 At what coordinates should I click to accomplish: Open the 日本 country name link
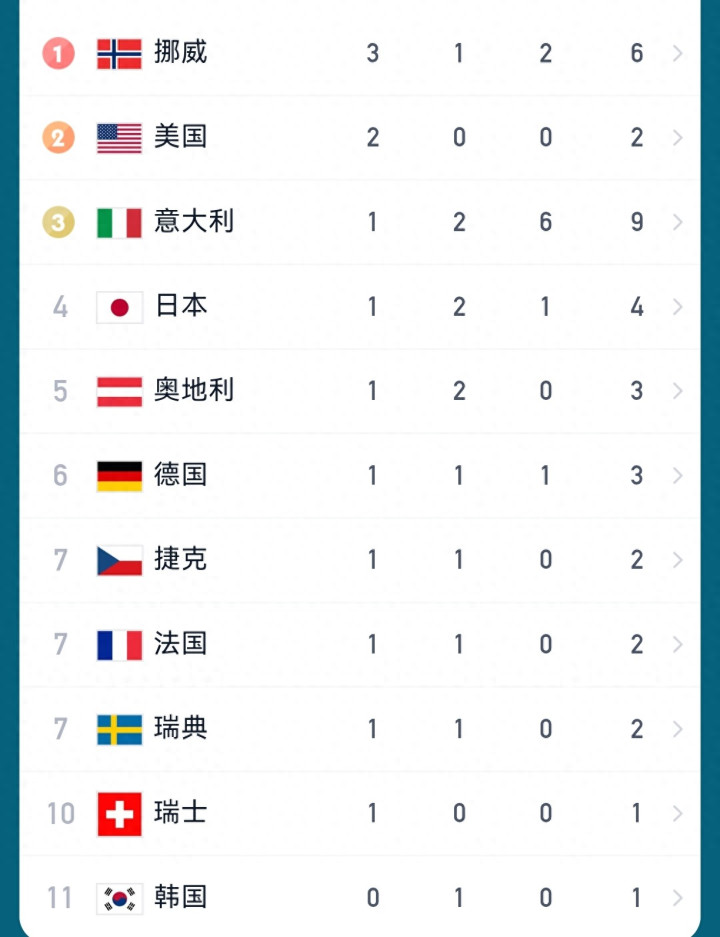click(181, 306)
